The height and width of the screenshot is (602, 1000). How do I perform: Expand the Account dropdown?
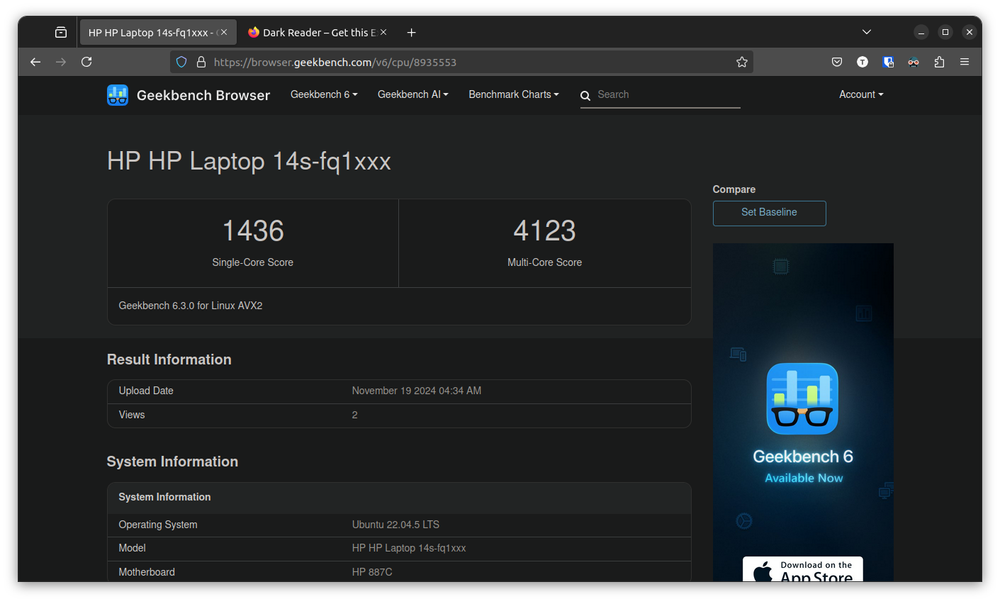tap(860, 94)
